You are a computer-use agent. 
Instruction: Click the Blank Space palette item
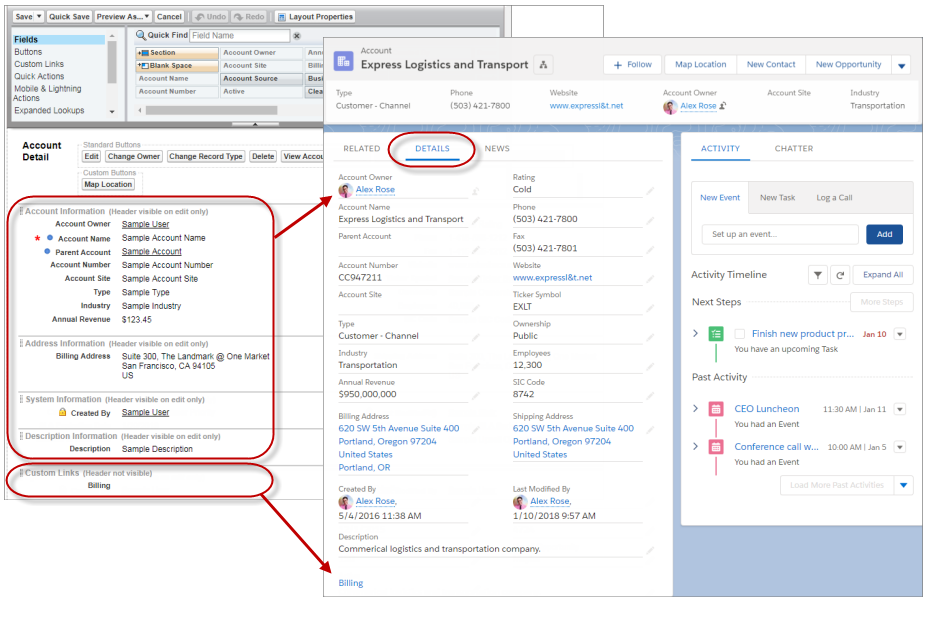(x=177, y=66)
